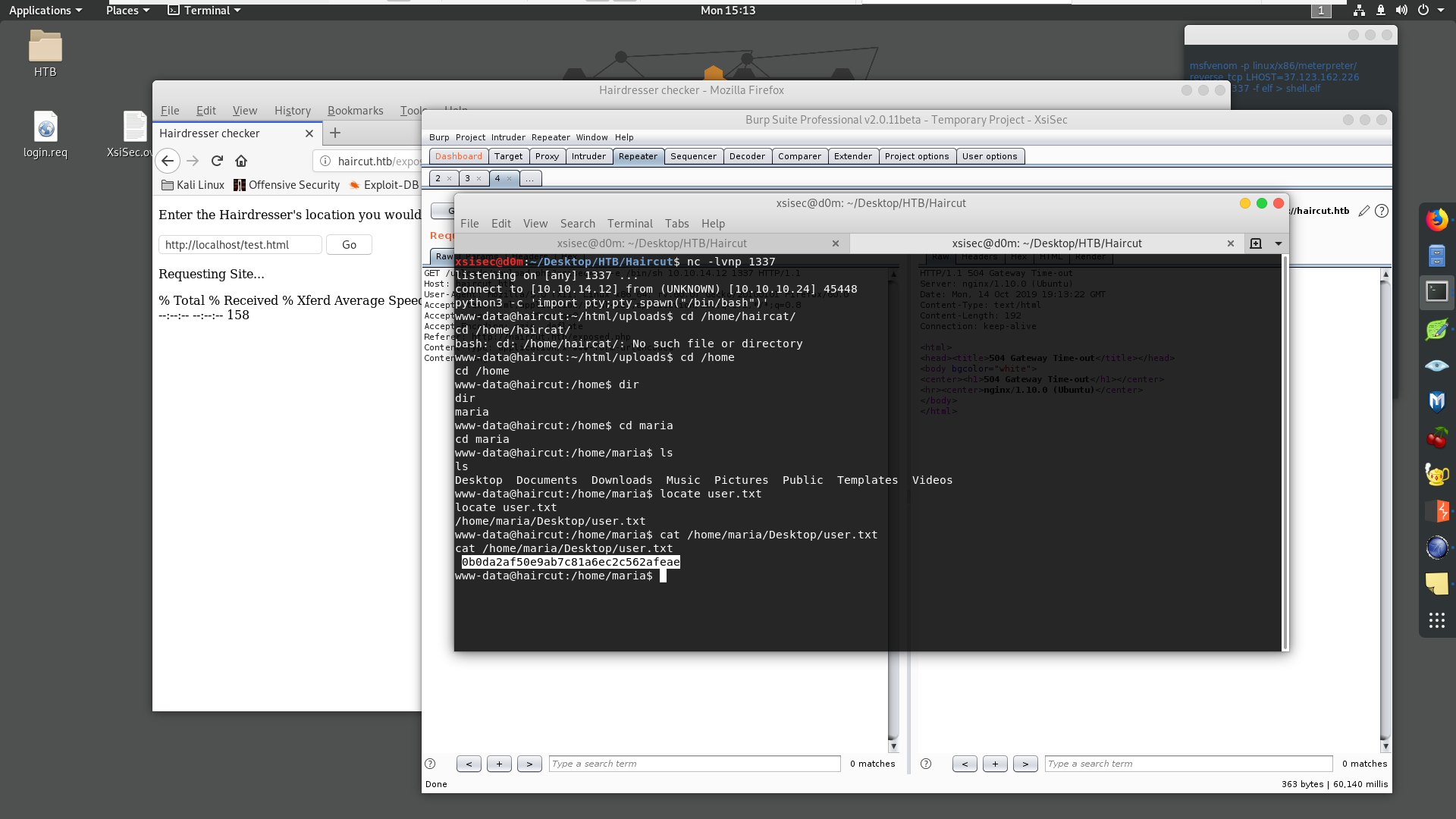Focus the response search term field
Viewport: 1456px width, 819px height.
(1188, 764)
